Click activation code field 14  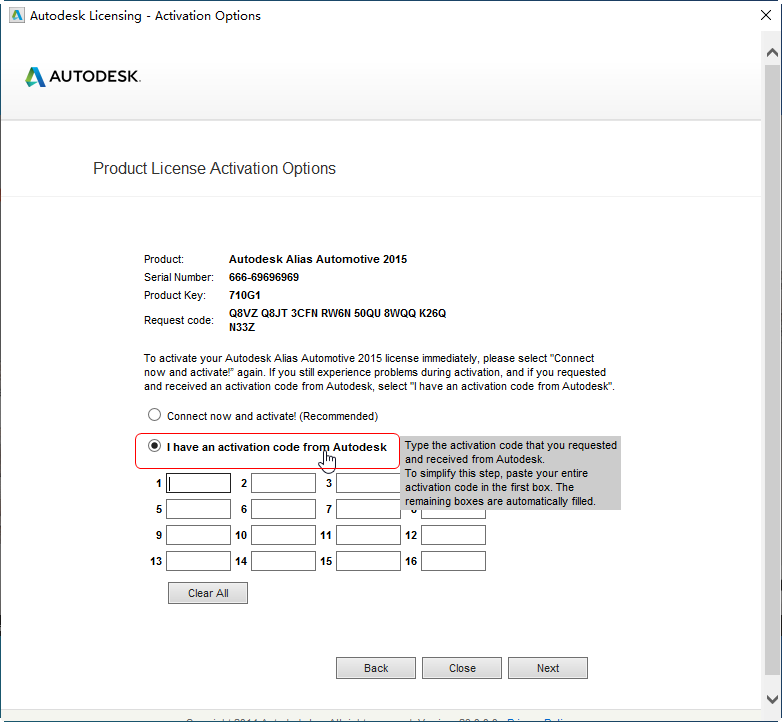(x=283, y=561)
